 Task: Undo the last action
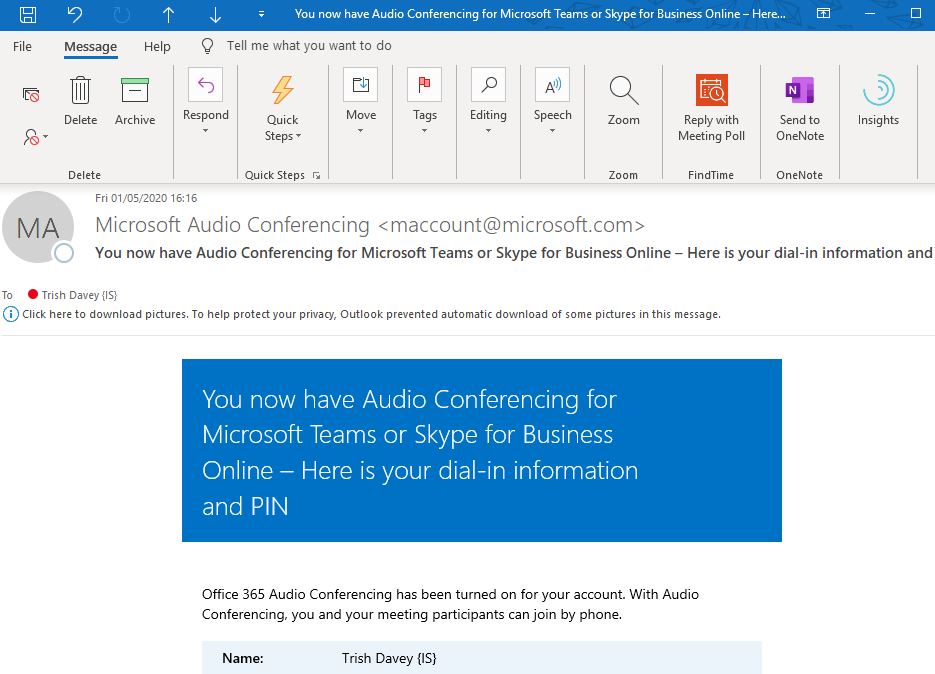click(75, 14)
